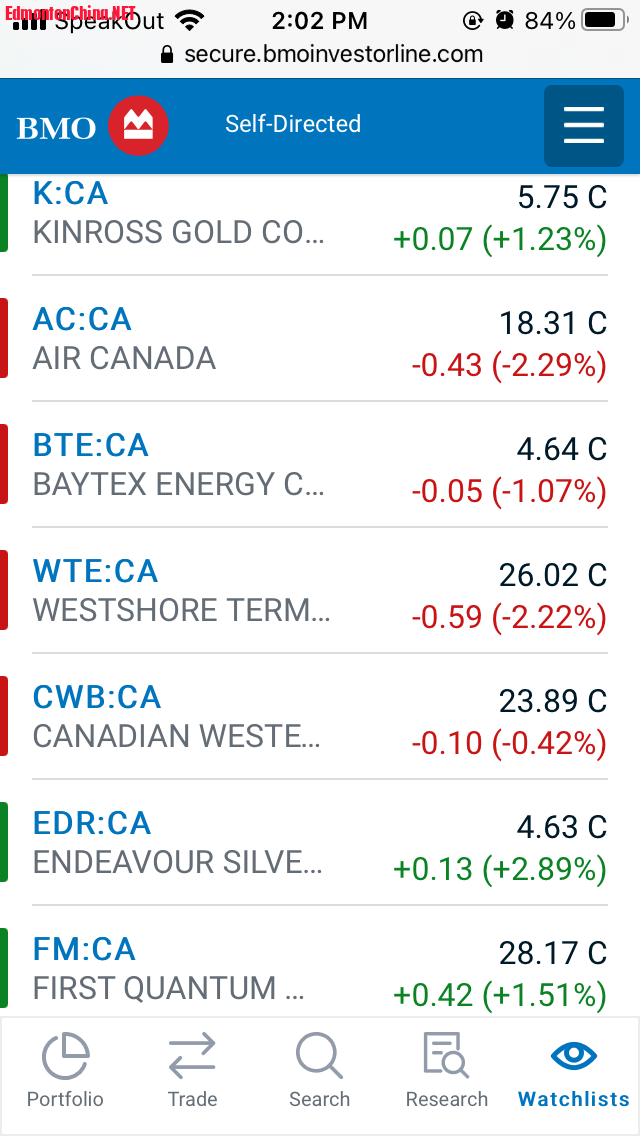Select the FM:CA symbol

click(84, 949)
